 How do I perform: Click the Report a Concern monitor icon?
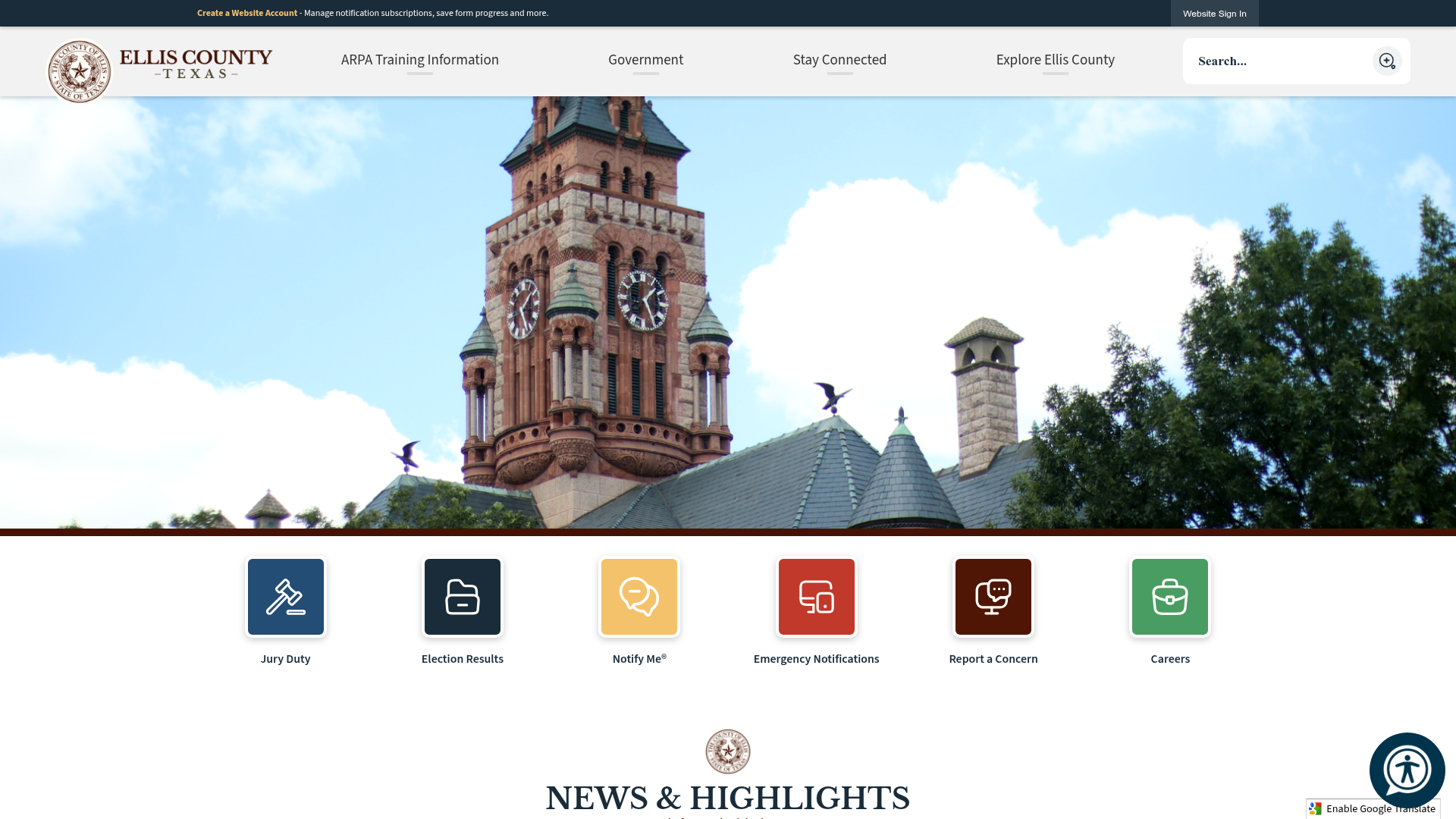(993, 597)
